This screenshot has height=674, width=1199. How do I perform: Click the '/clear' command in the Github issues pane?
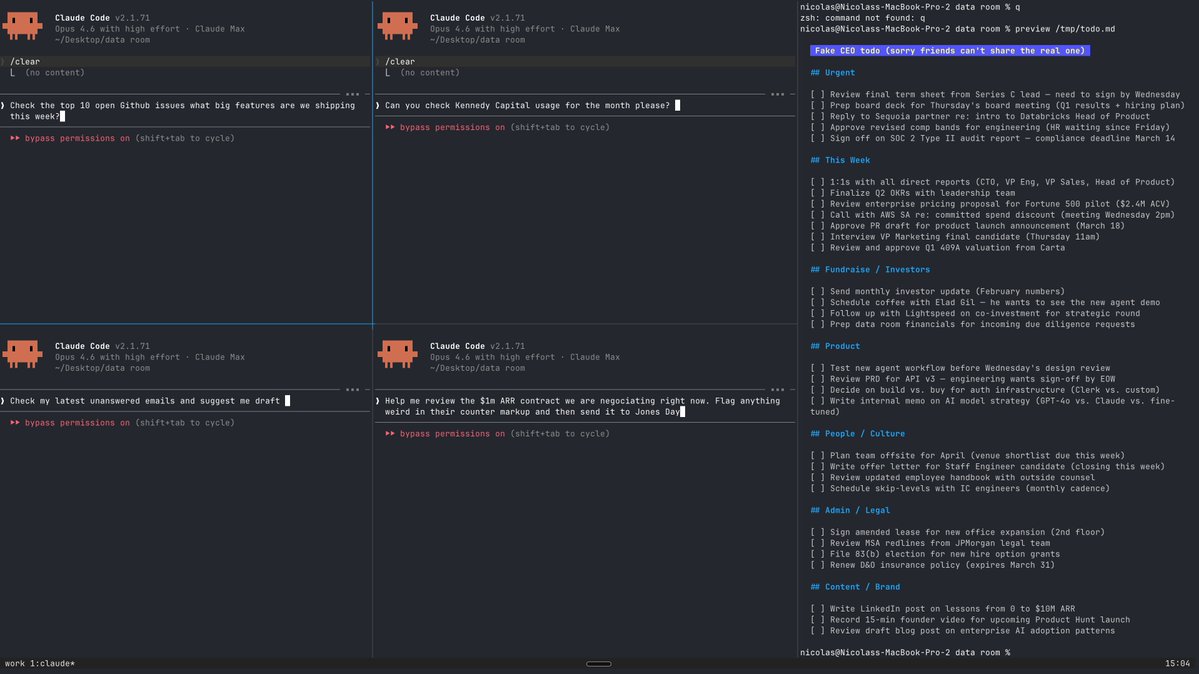click(x=25, y=62)
